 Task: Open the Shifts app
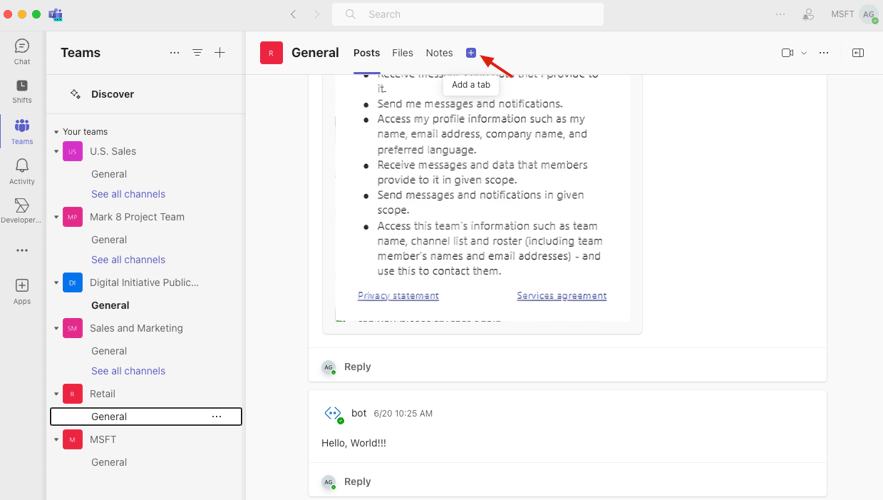(x=22, y=91)
